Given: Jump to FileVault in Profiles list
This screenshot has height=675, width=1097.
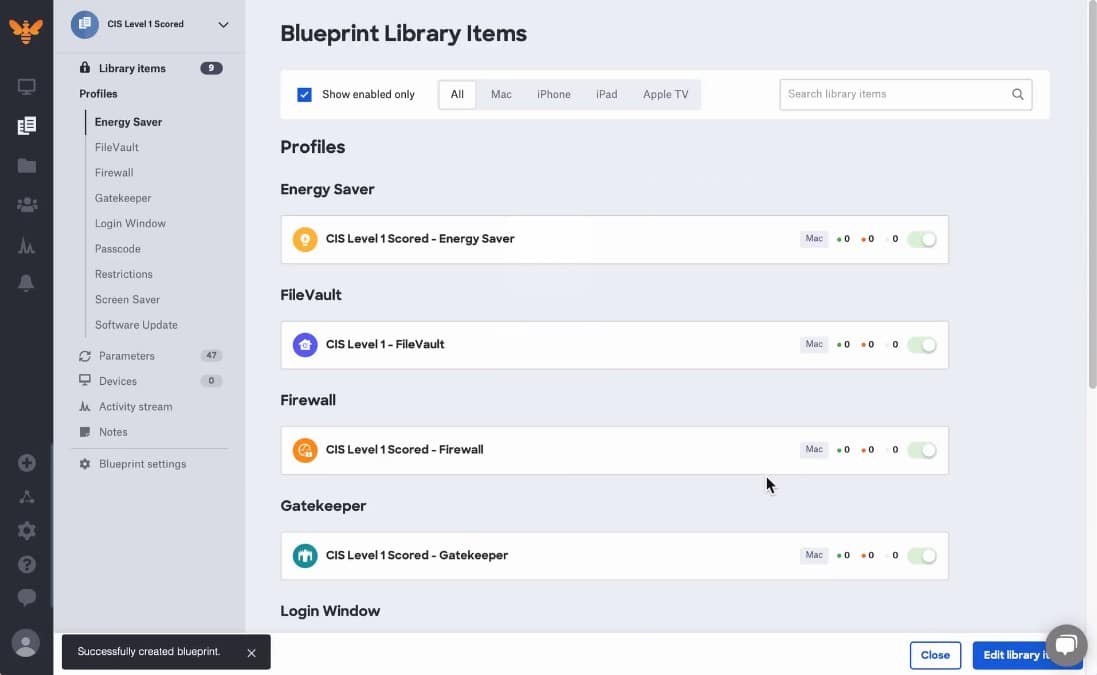Looking at the screenshot, I should point(117,148).
